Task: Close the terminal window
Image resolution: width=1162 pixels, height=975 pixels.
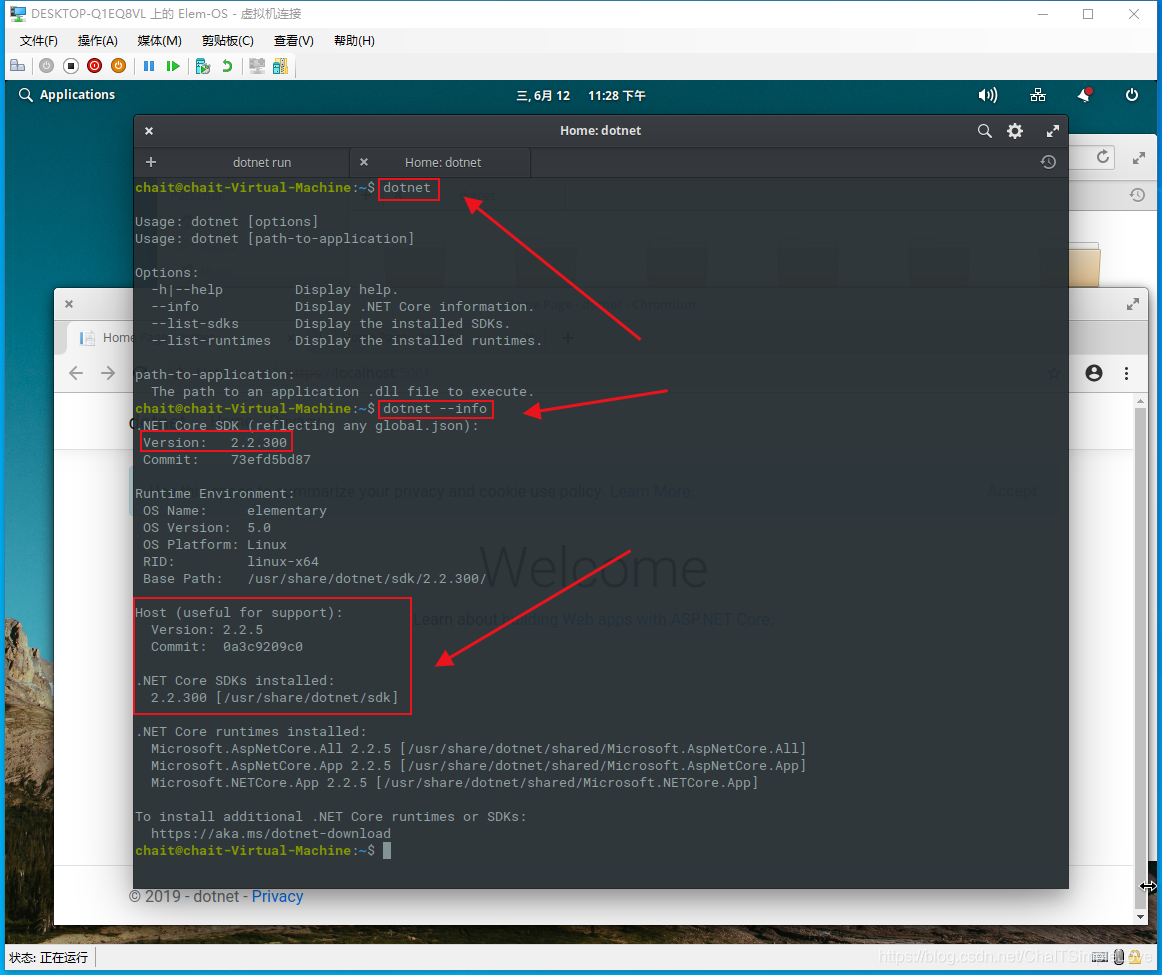Action: point(149,131)
